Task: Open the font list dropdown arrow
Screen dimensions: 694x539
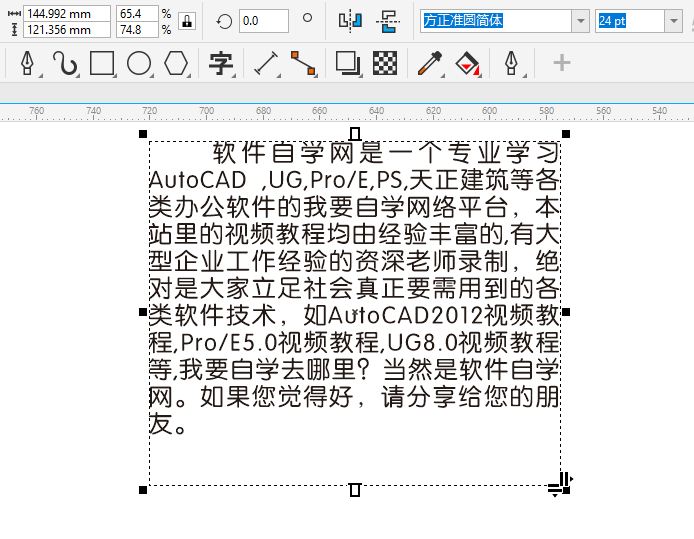Action: (580, 21)
